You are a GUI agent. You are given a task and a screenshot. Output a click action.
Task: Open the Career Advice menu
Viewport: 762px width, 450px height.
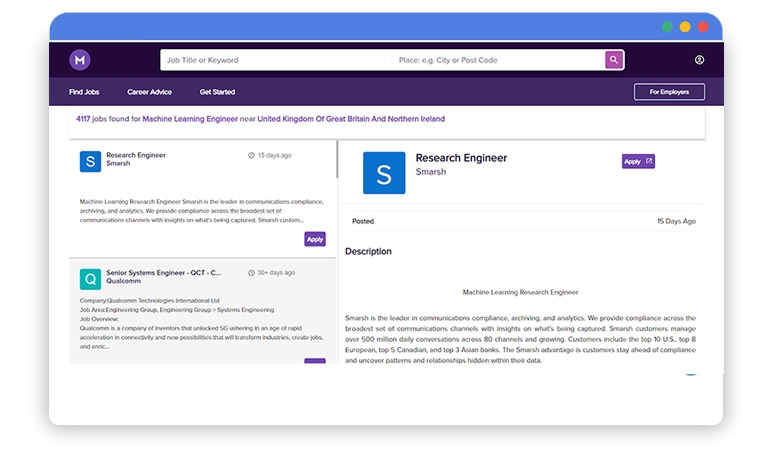[x=149, y=92]
